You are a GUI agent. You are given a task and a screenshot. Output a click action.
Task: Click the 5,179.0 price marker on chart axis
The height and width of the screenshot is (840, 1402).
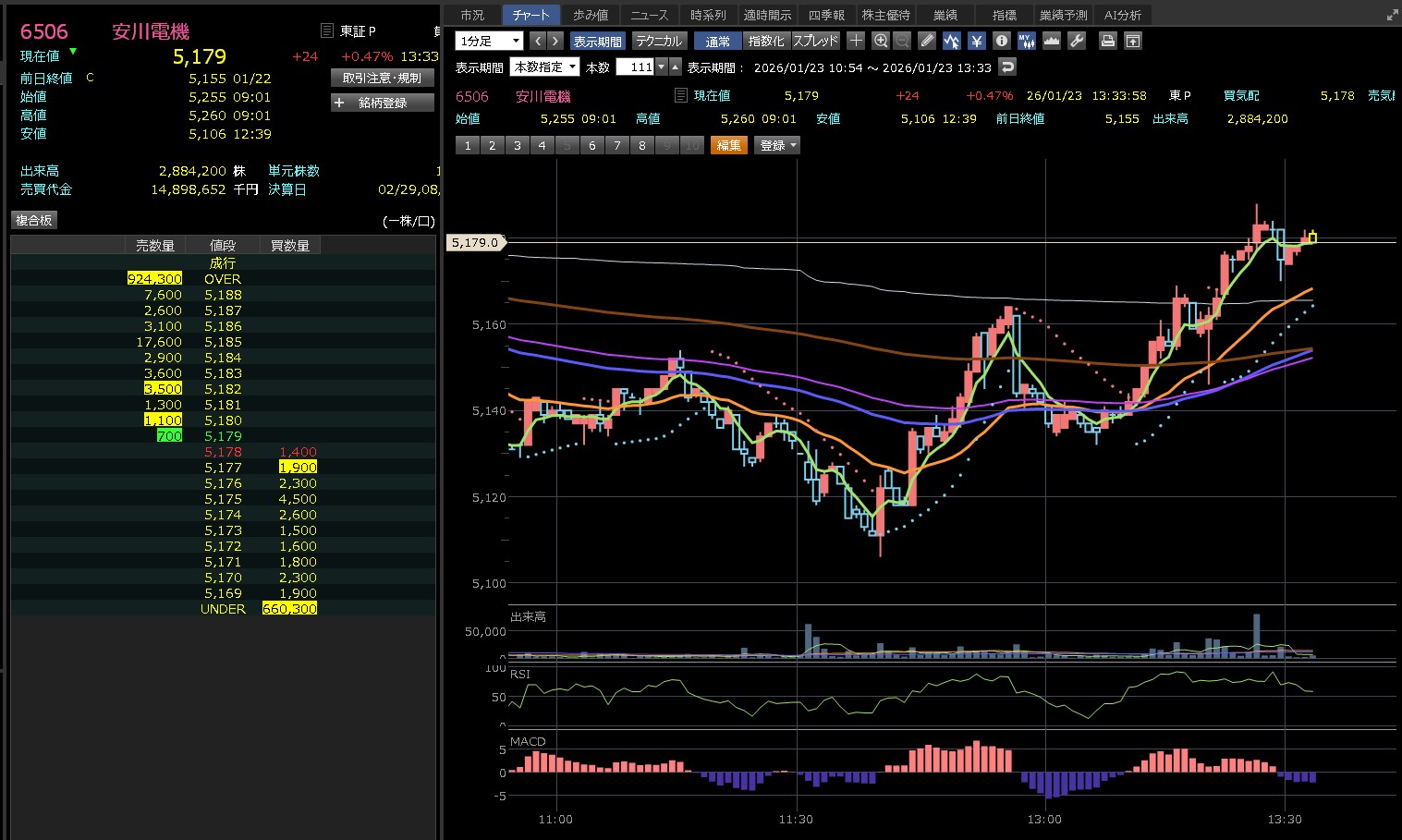click(475, 242)
